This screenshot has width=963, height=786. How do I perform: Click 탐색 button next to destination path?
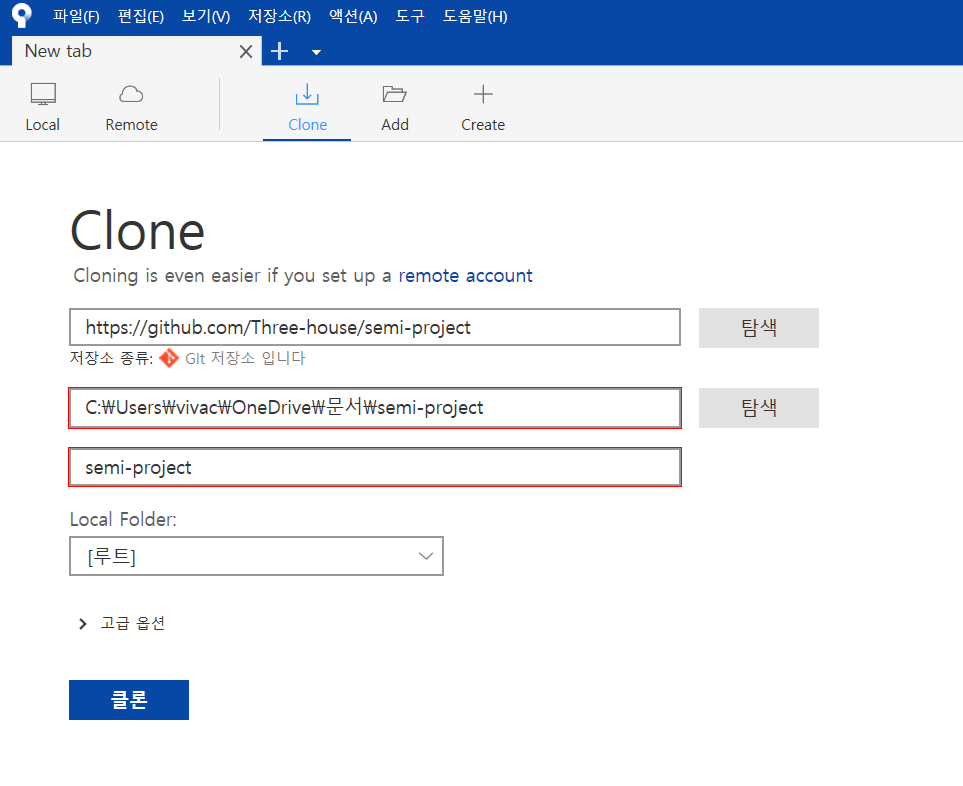758,408
